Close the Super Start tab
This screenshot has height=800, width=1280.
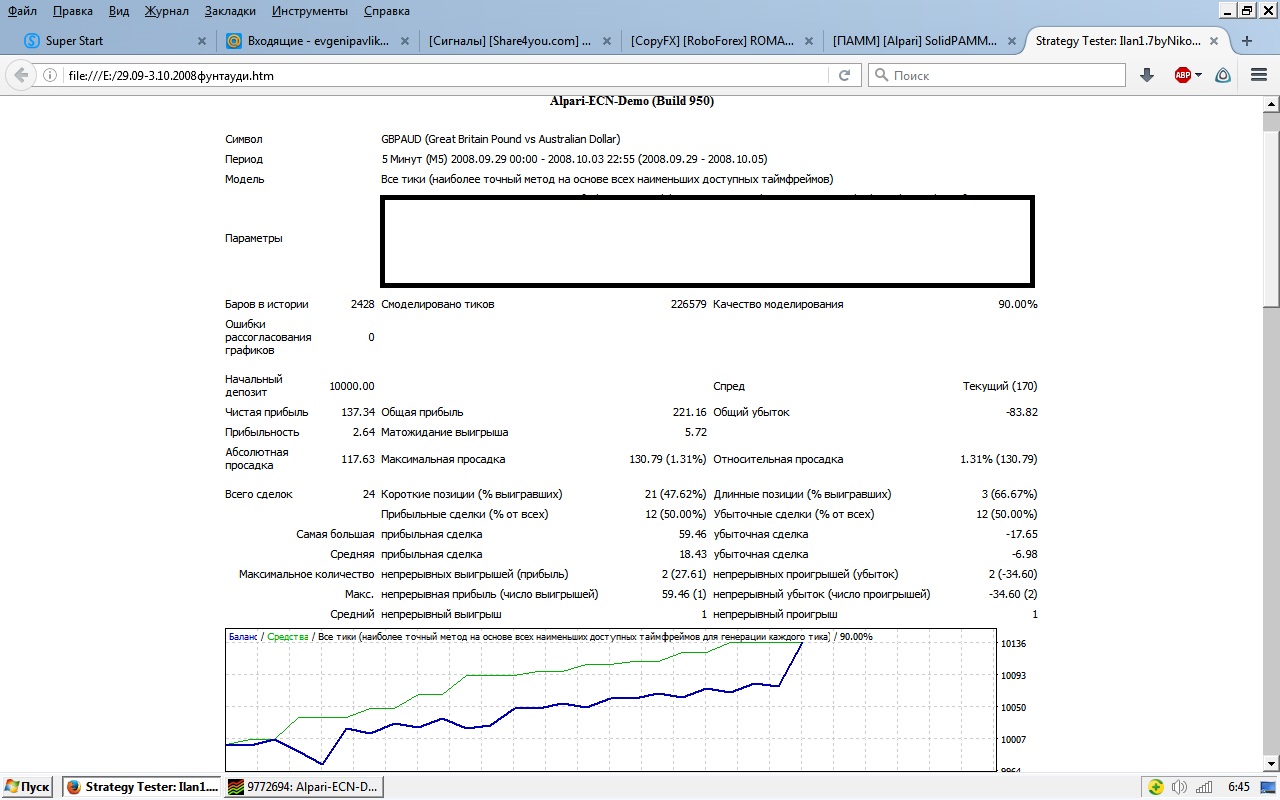click(x=201, y=41)
